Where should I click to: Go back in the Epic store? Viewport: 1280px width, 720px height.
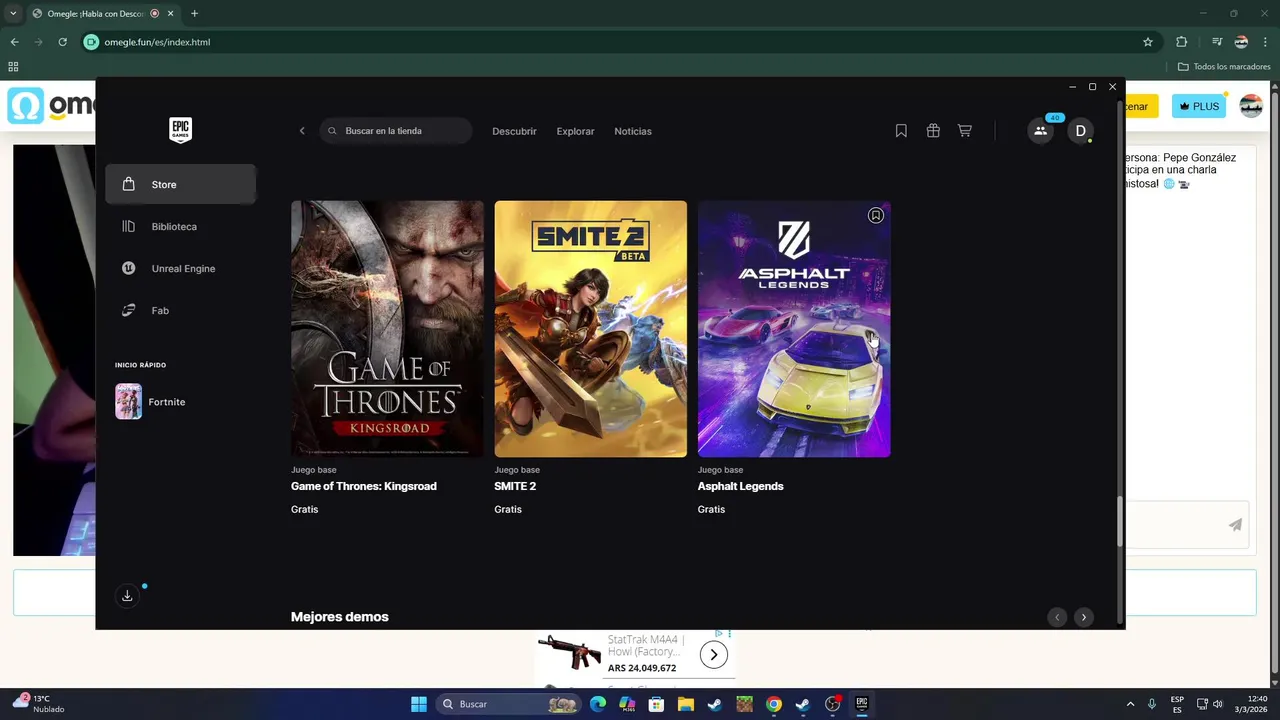click(x=302, y=131)
